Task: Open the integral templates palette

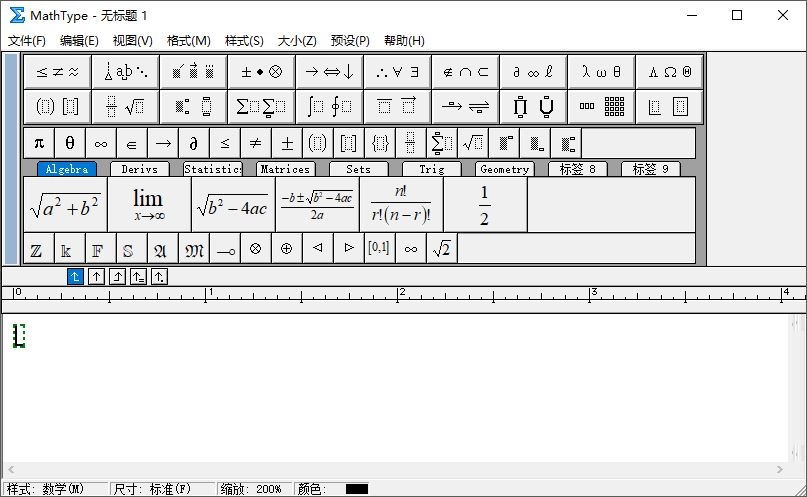Action: [329, 106]
